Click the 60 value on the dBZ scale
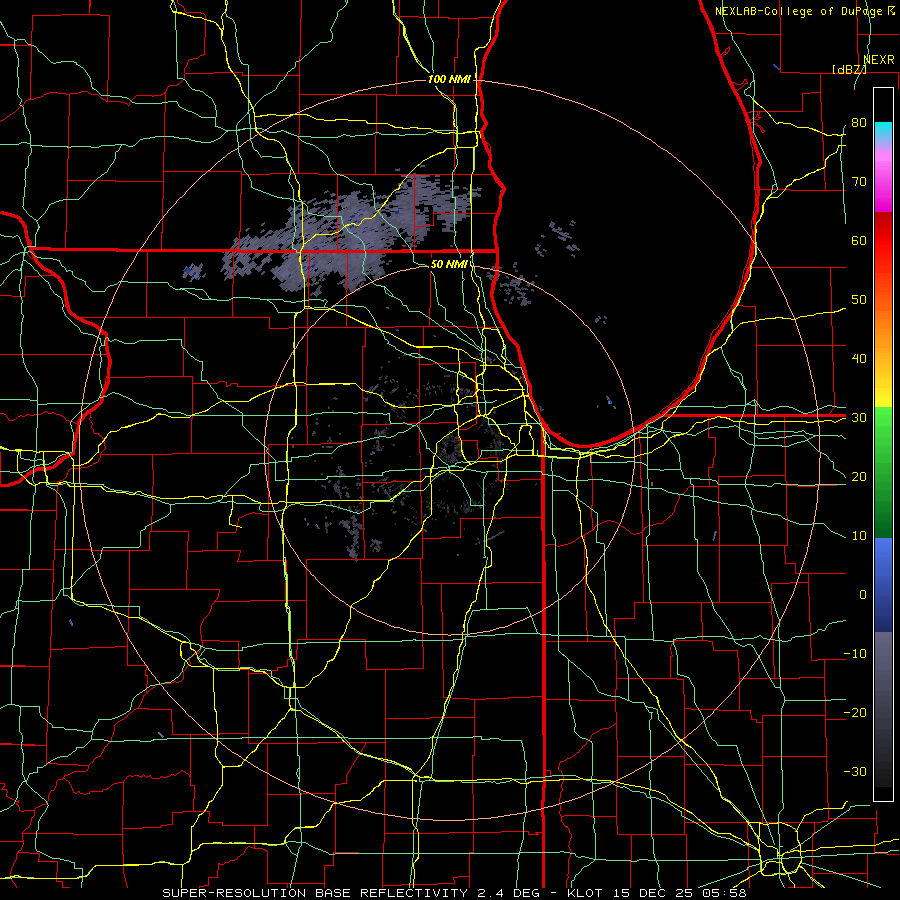 [859, 240]
